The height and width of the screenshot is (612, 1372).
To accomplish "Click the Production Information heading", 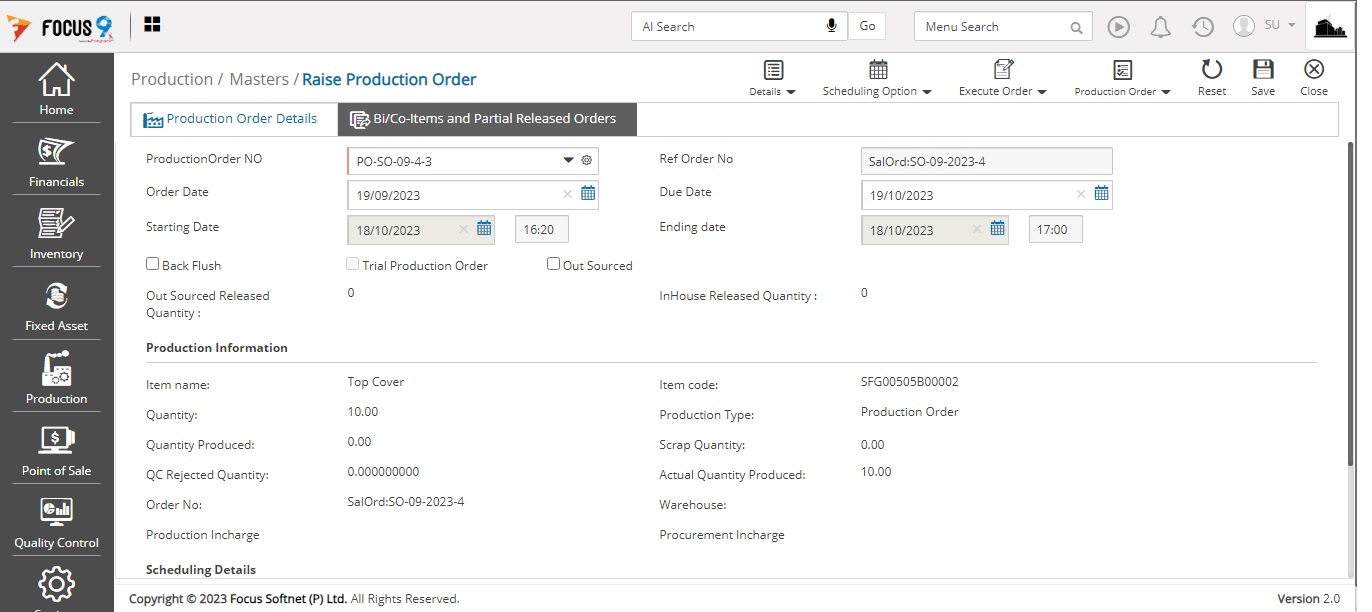I will coord(217,348).
